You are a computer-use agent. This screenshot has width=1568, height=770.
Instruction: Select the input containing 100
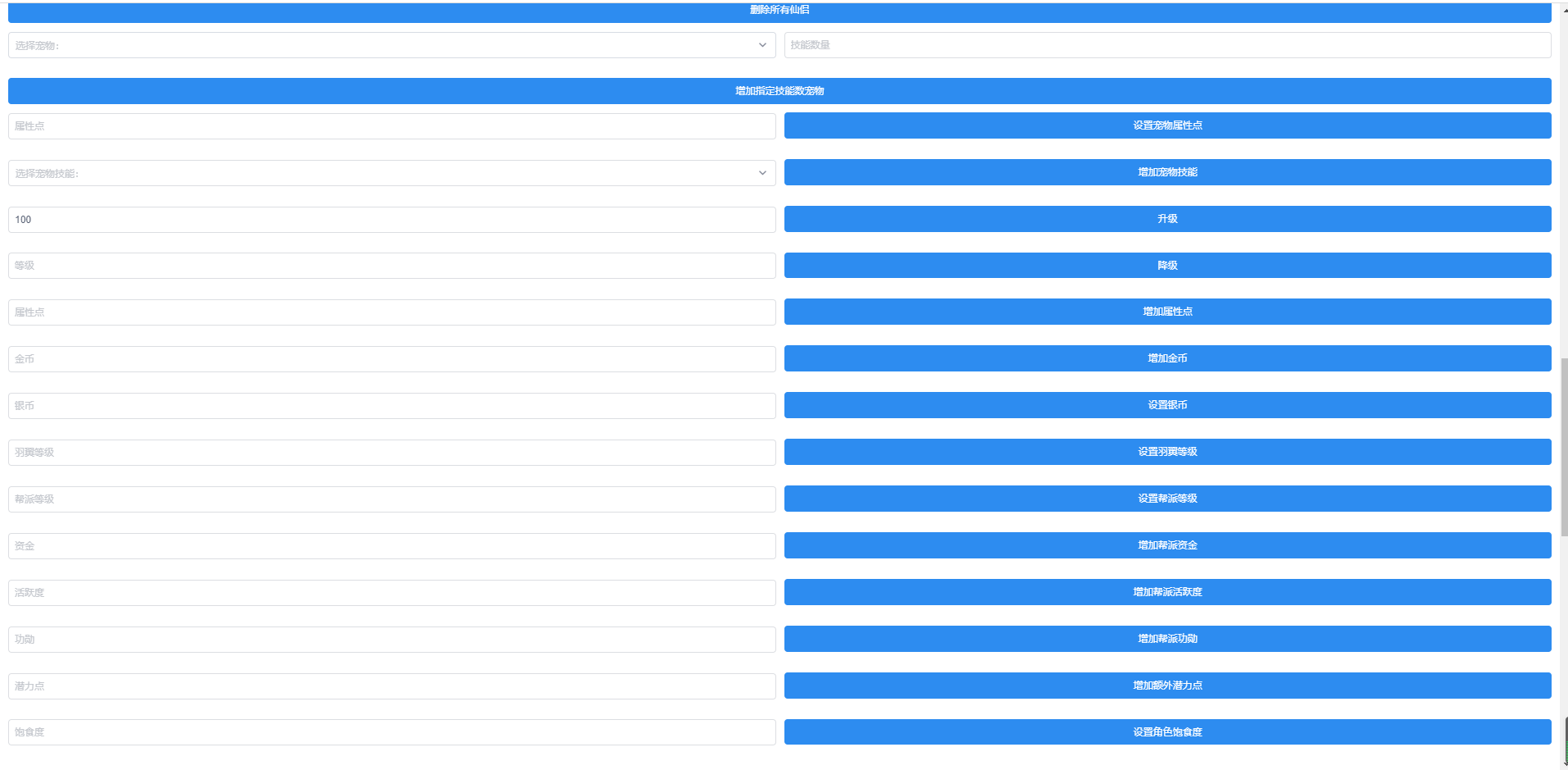click(392, 220)
